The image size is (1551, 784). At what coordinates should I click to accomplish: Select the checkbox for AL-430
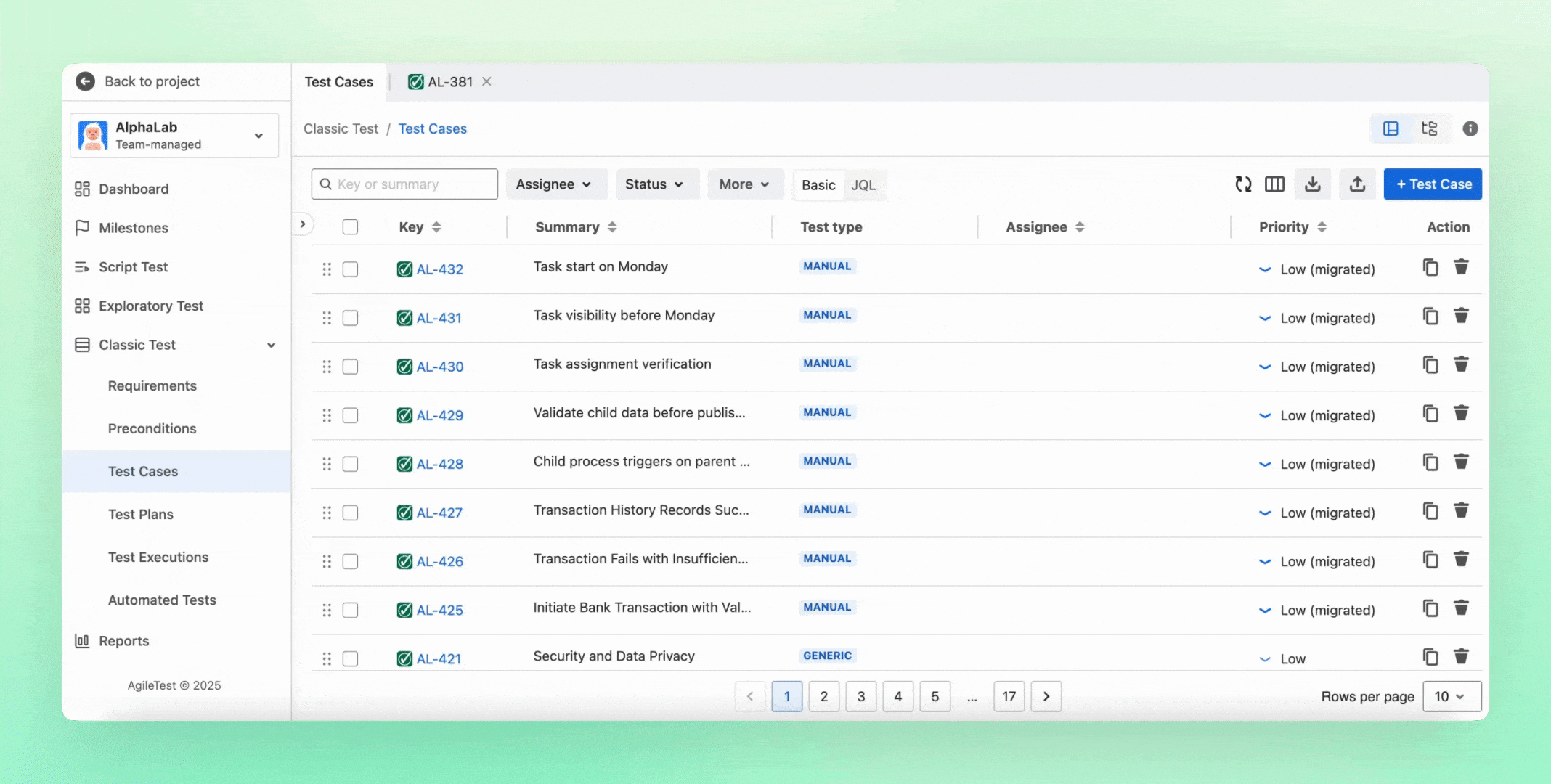350,367
